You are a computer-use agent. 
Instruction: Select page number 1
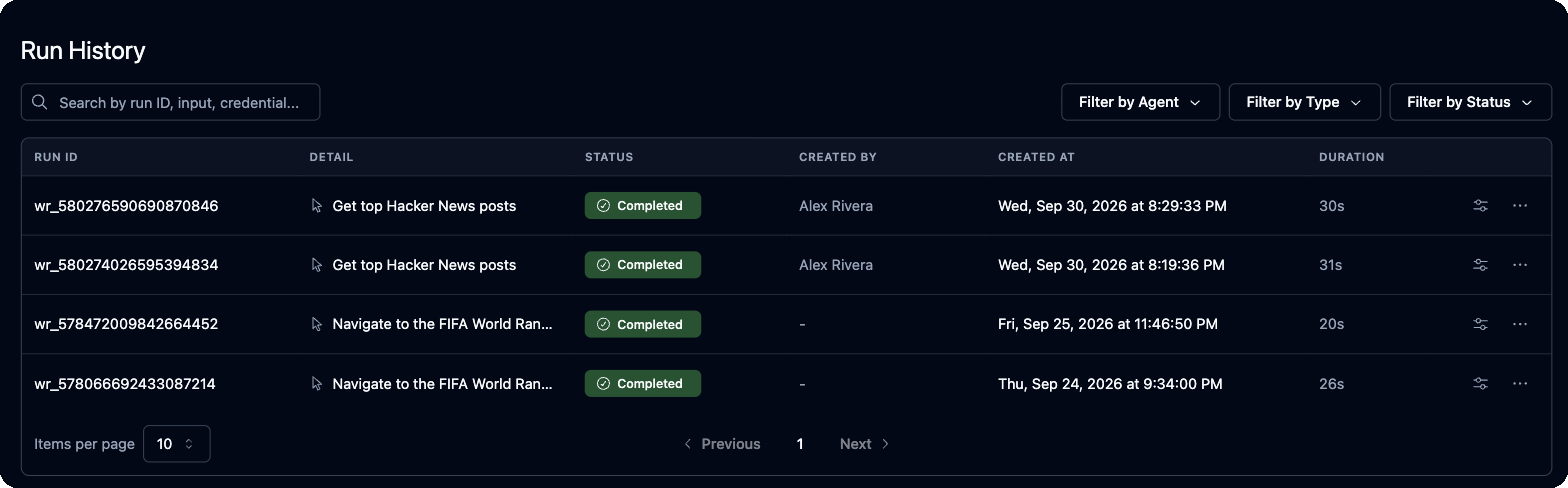coord(800,444)
